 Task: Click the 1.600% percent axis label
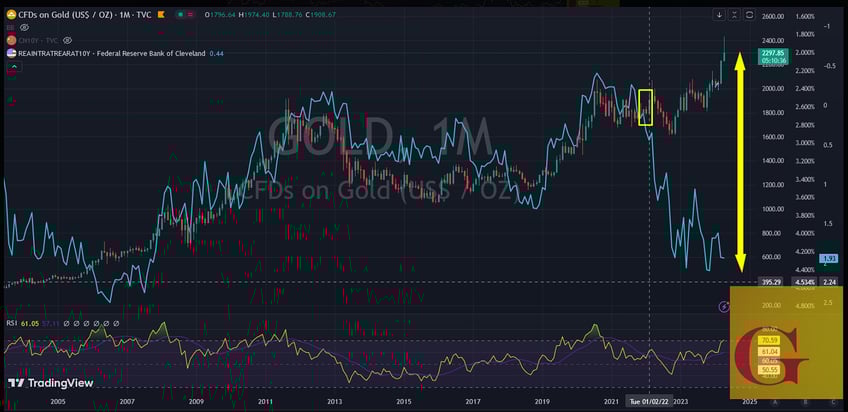(806, 17)
